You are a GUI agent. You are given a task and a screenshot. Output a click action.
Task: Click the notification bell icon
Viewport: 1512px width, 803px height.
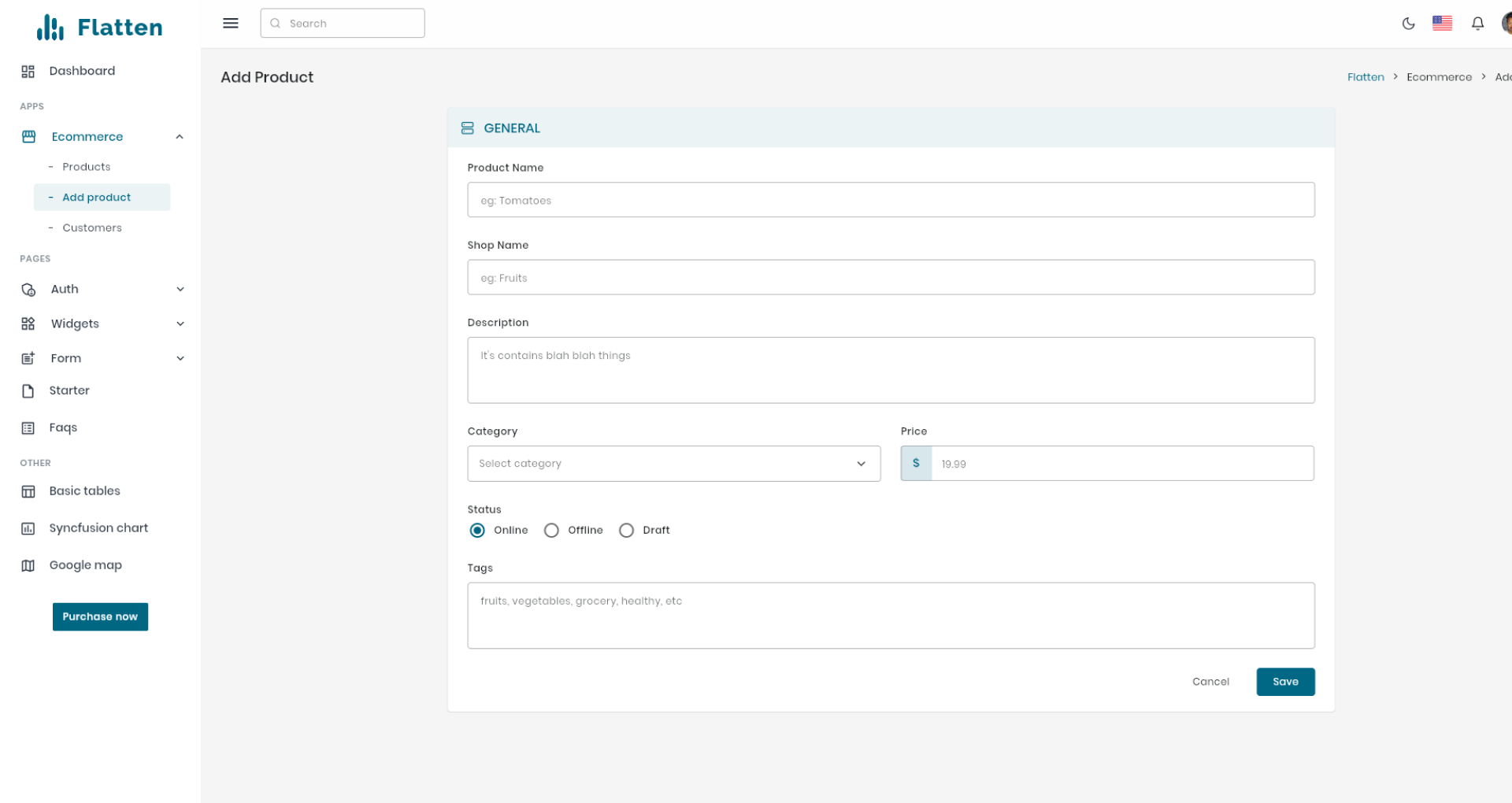(x=1477, y=24)
